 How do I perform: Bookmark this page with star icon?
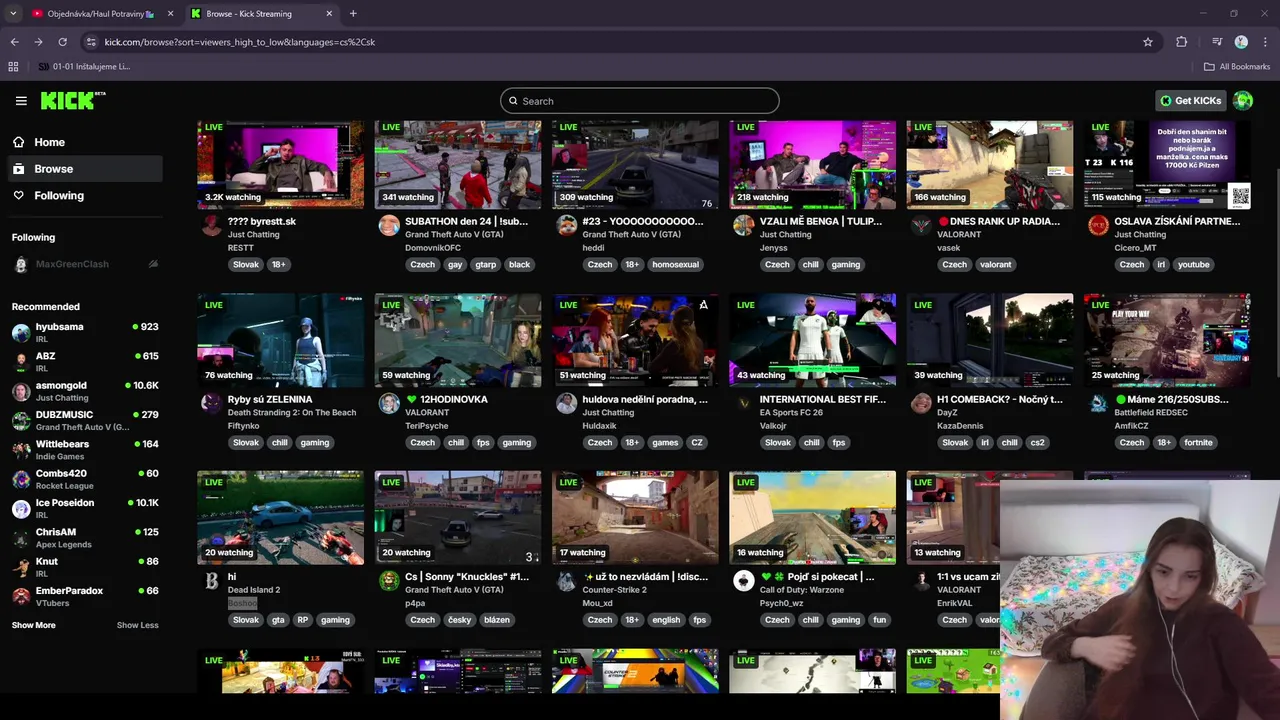point(1148,42)
